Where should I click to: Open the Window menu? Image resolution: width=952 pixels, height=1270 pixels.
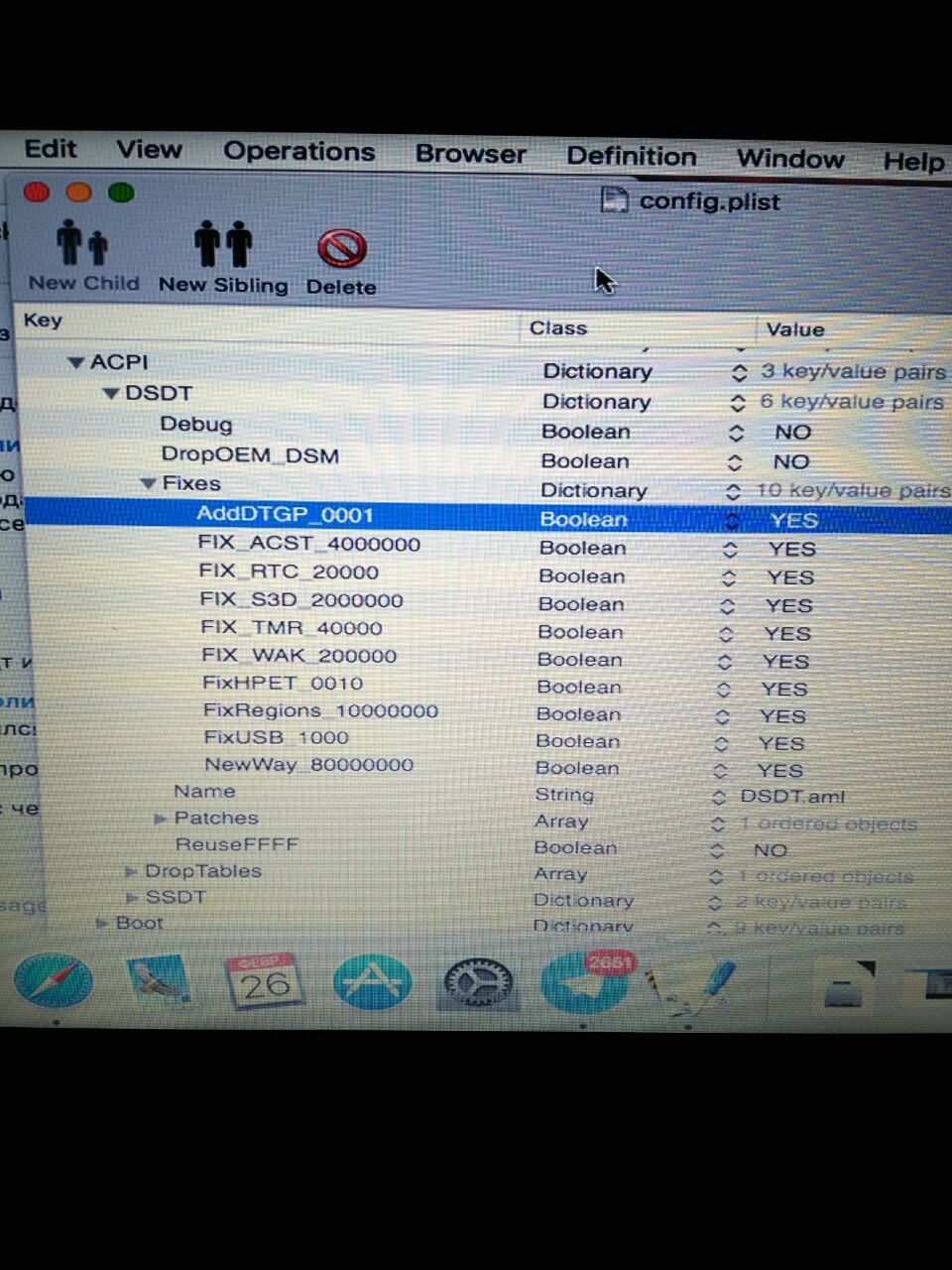pyautogui.click(x=790, y=159)
